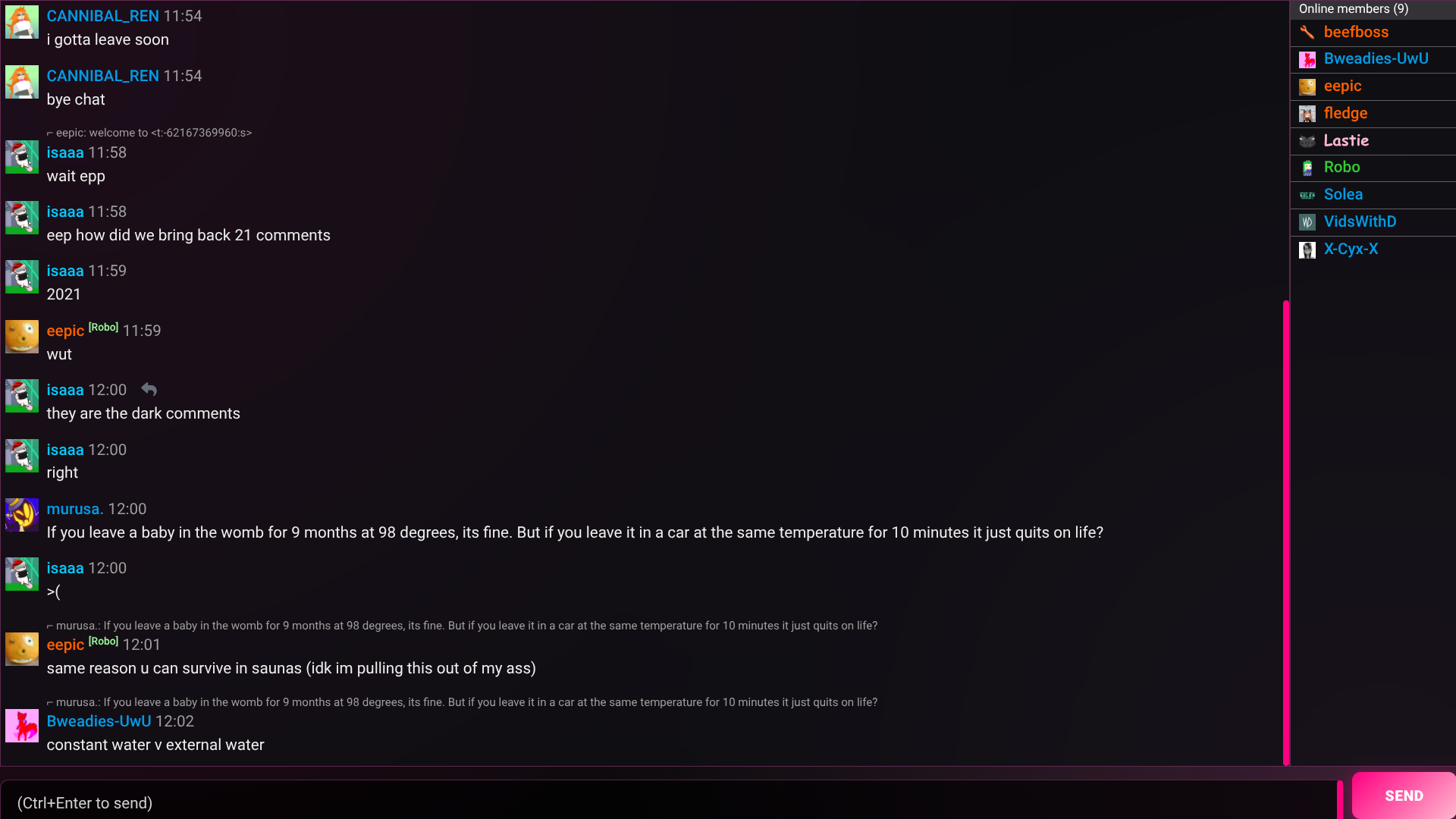Click the reply arrow on isaaa's 12:00 message
This screenshot has height=819, width=1456.
(x=149, y=389)
